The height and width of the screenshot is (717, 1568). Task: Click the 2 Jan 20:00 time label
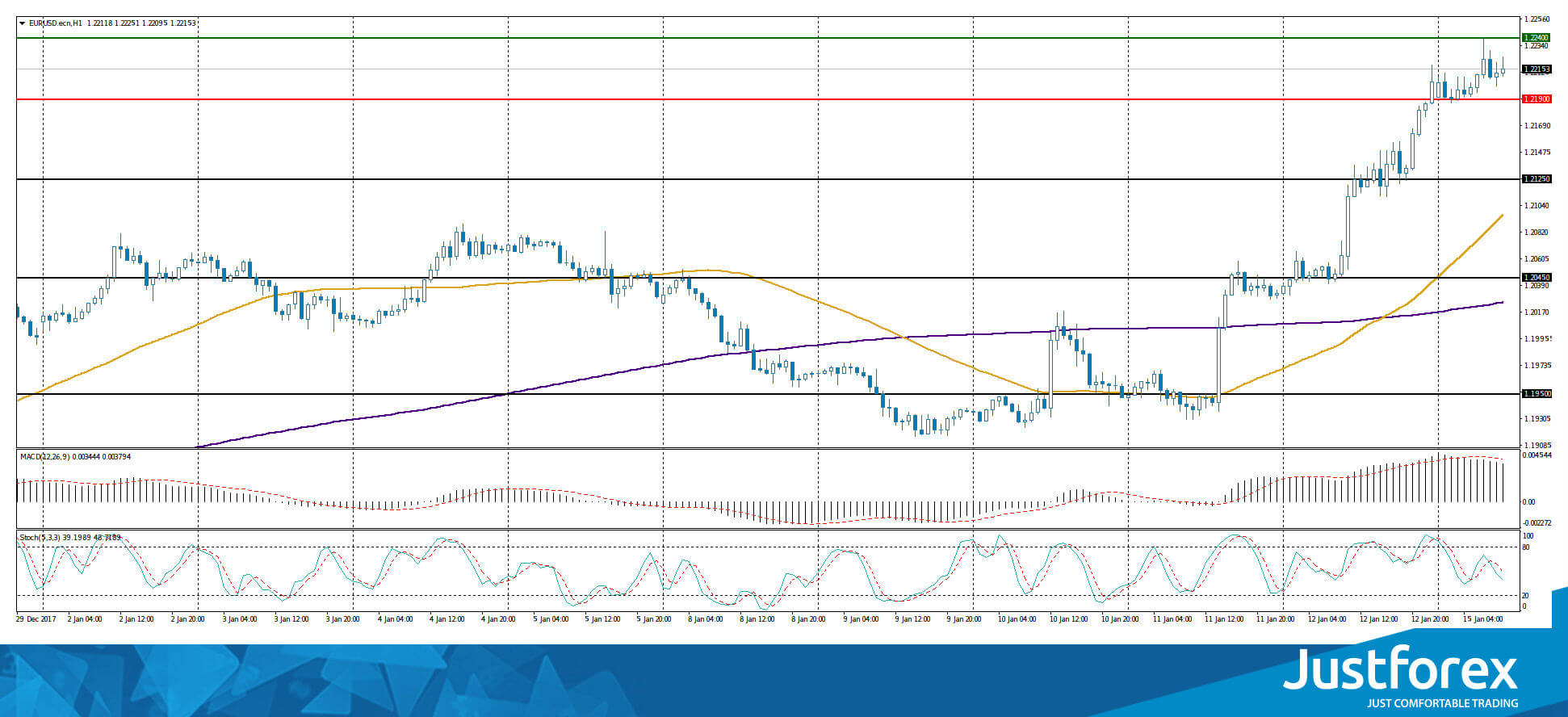188,619
